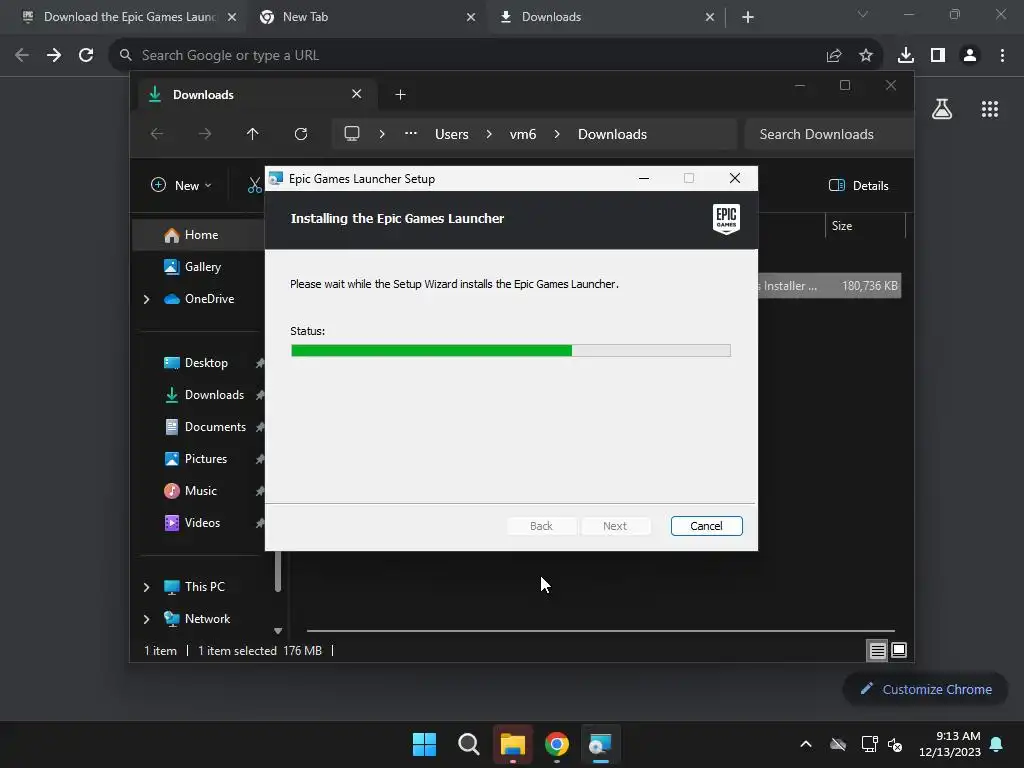
Task: Click Chrome's forward navigation arrow
Action: tap(54, 56)
